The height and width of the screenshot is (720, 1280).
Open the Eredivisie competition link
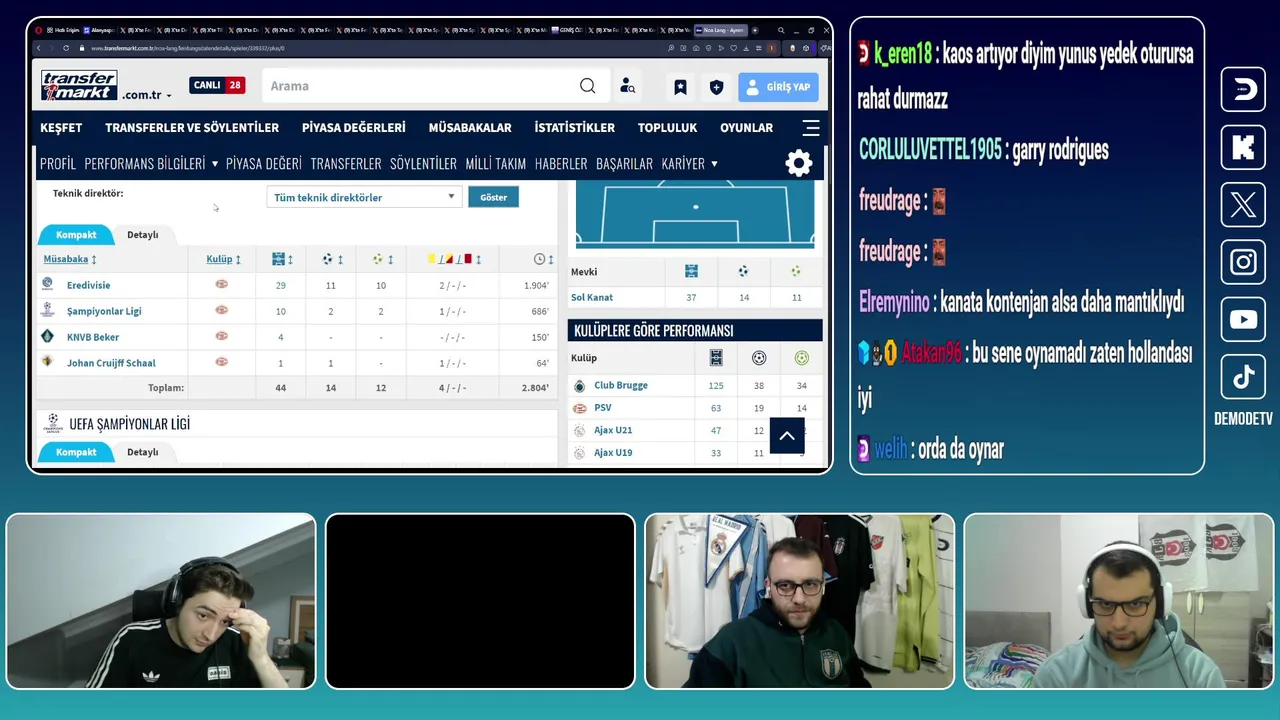[88, 285]
